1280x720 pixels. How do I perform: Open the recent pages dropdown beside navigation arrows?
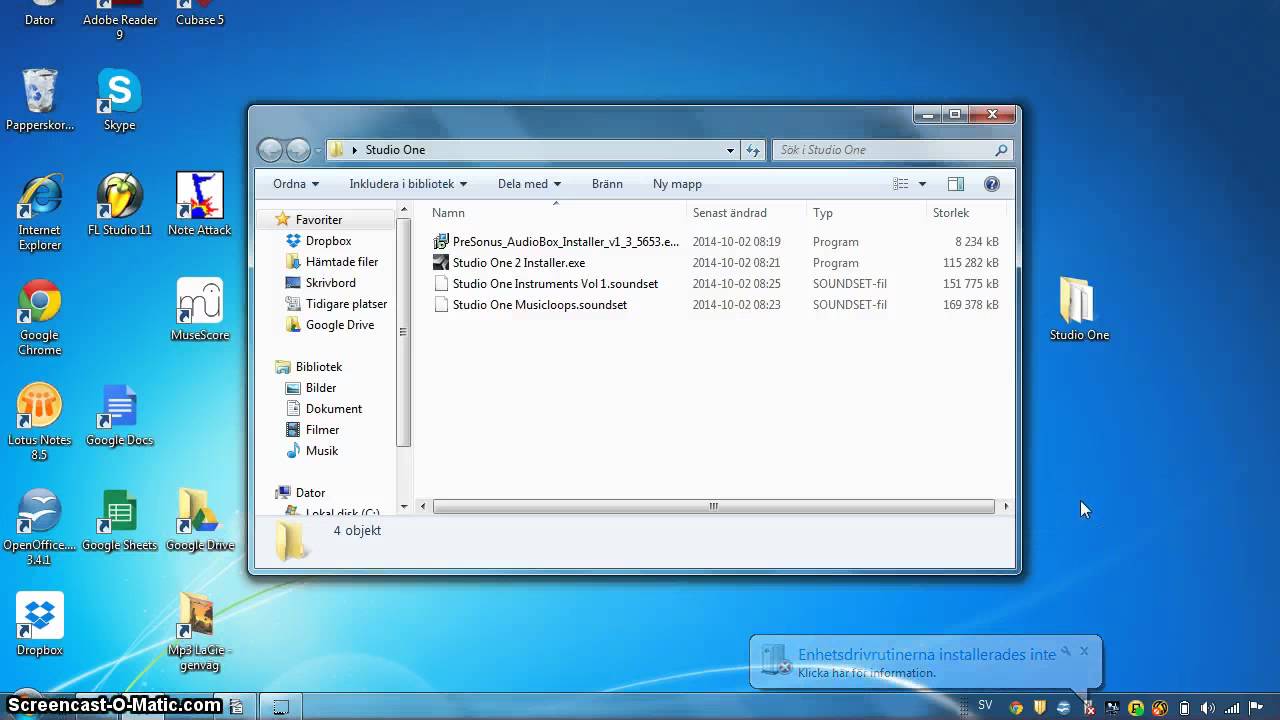coord(318,150)
